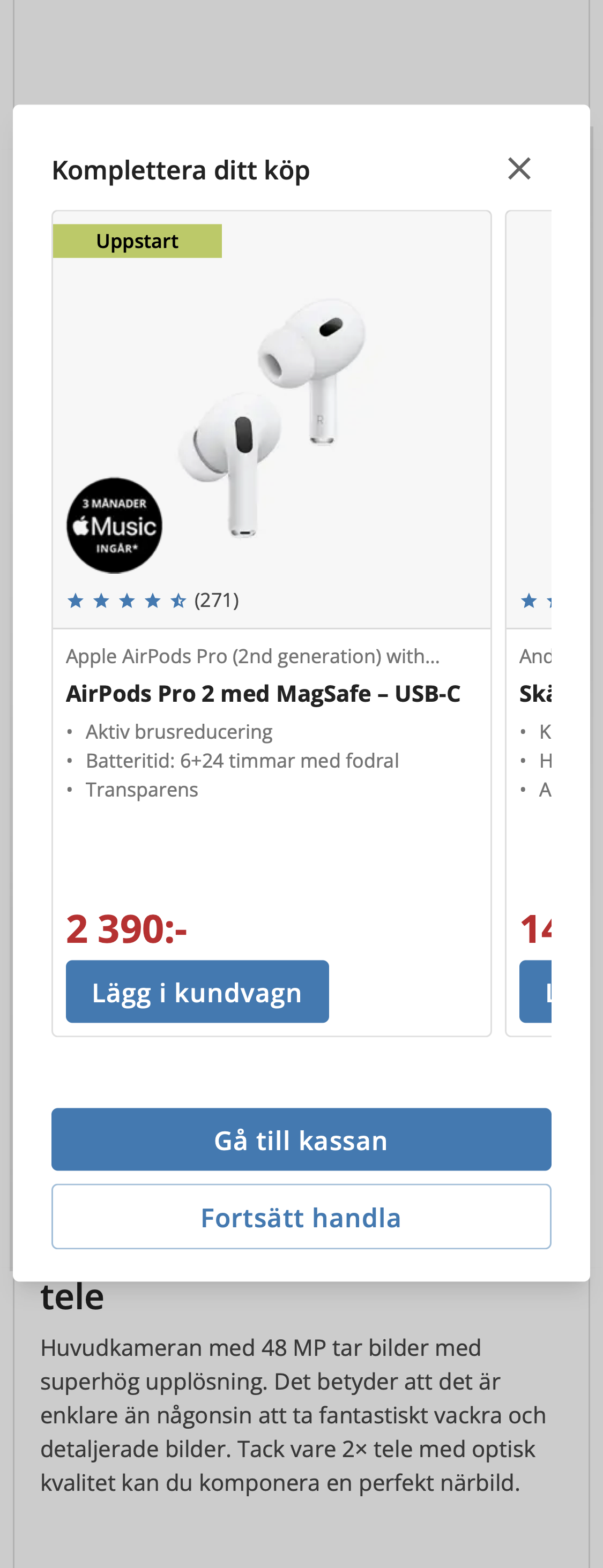Screen dimensions: 603x1568
Task: Click the partially visible second product's add button
Action: coord(536,992)
